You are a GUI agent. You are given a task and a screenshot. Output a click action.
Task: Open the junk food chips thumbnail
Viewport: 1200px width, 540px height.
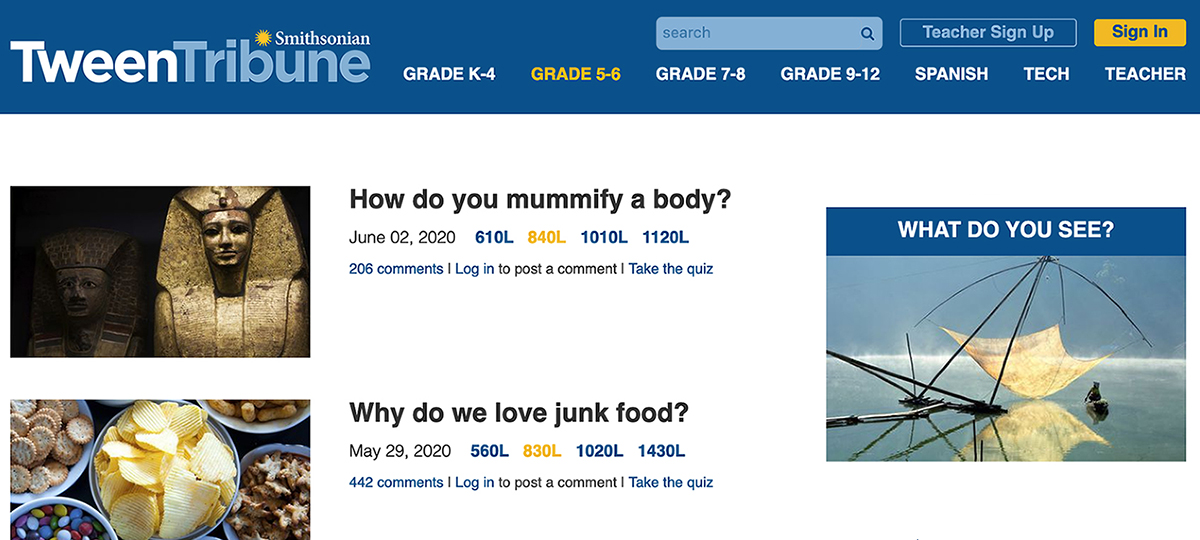160,470
